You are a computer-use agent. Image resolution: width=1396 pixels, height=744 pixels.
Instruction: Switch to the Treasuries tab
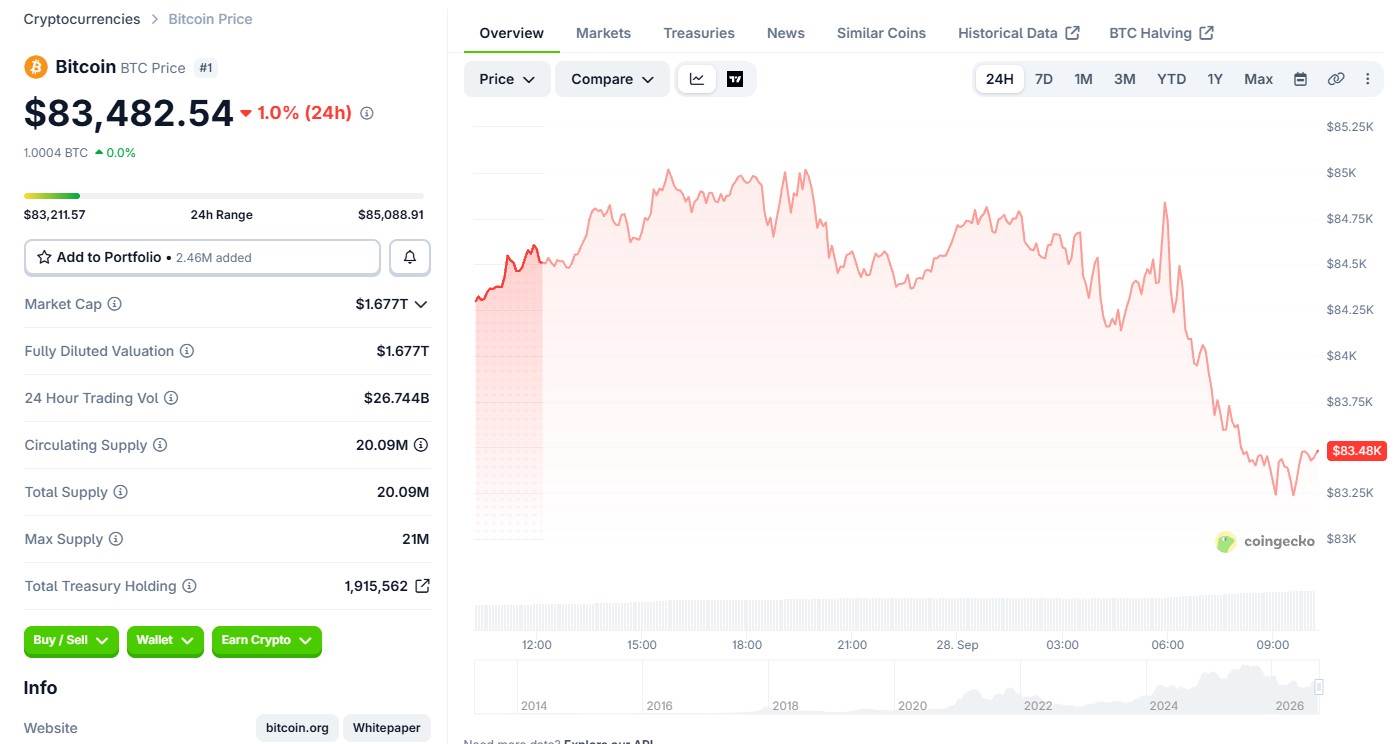pos(699,33)
